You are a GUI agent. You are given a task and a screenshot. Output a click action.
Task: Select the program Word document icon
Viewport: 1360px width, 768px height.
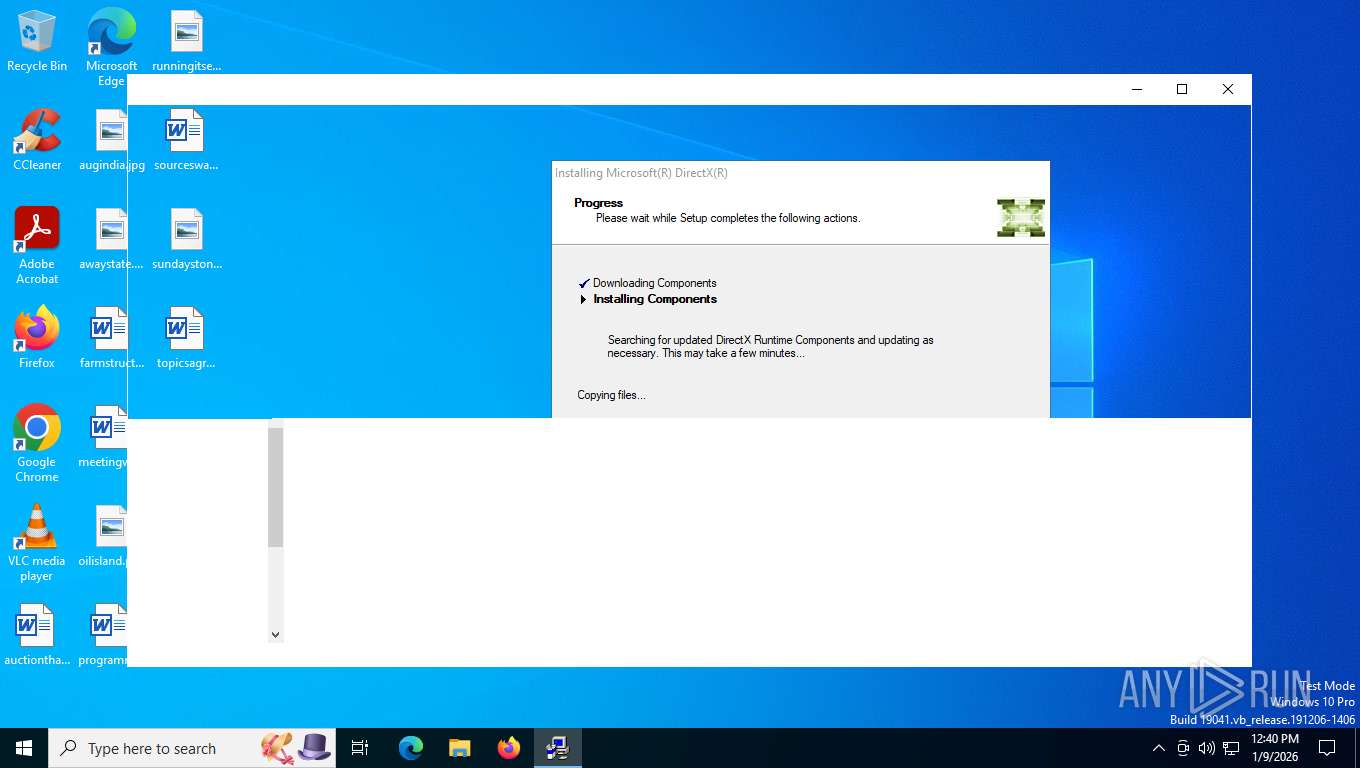[103, 635]
